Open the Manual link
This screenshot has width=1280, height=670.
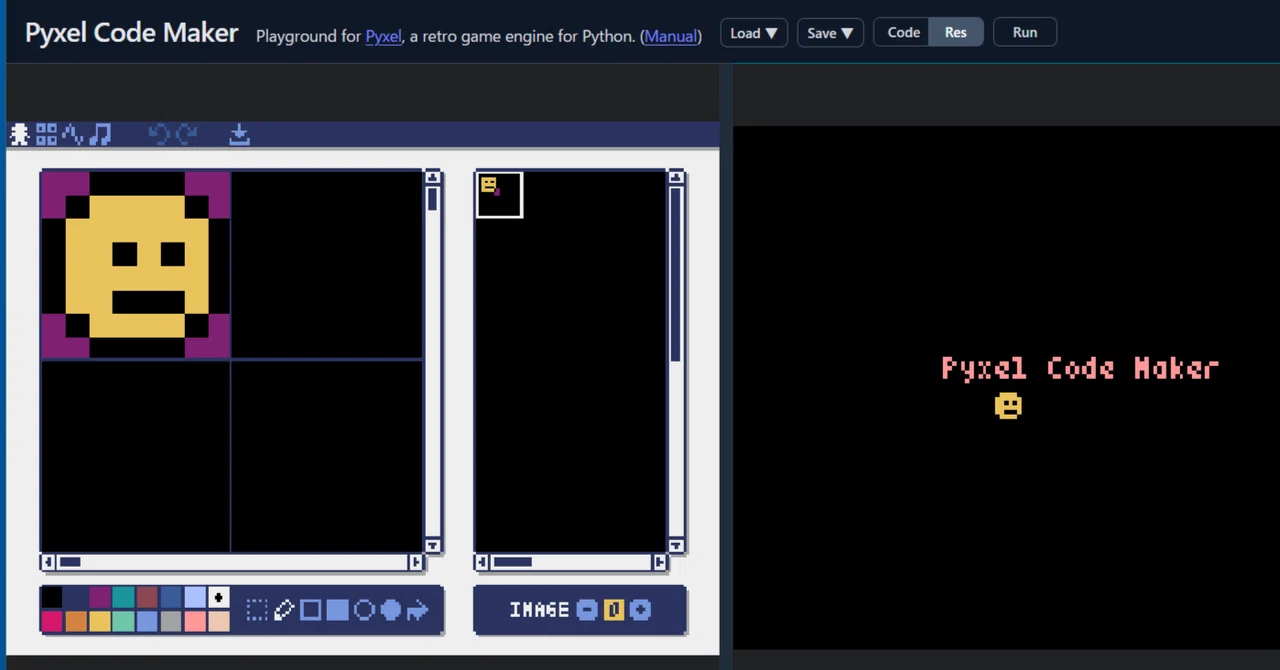pyautogui.click(x=670, y=36)
